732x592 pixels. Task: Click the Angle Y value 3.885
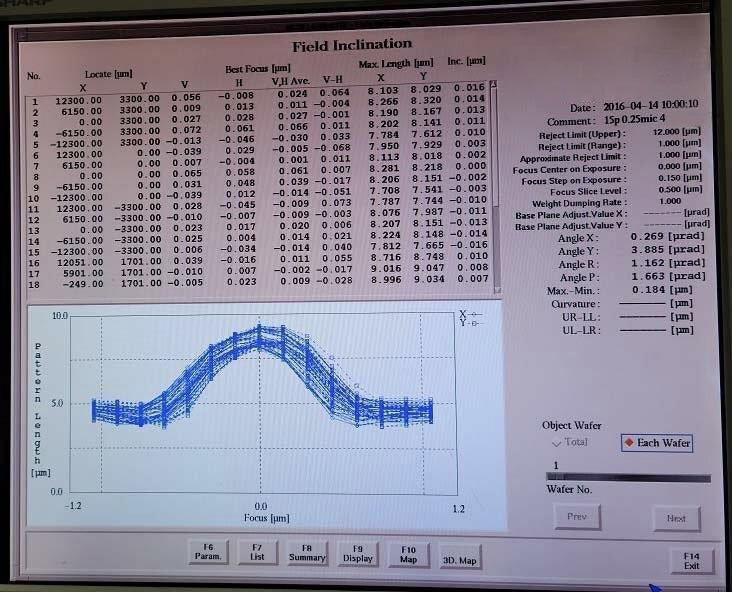[x=648, y=250]
